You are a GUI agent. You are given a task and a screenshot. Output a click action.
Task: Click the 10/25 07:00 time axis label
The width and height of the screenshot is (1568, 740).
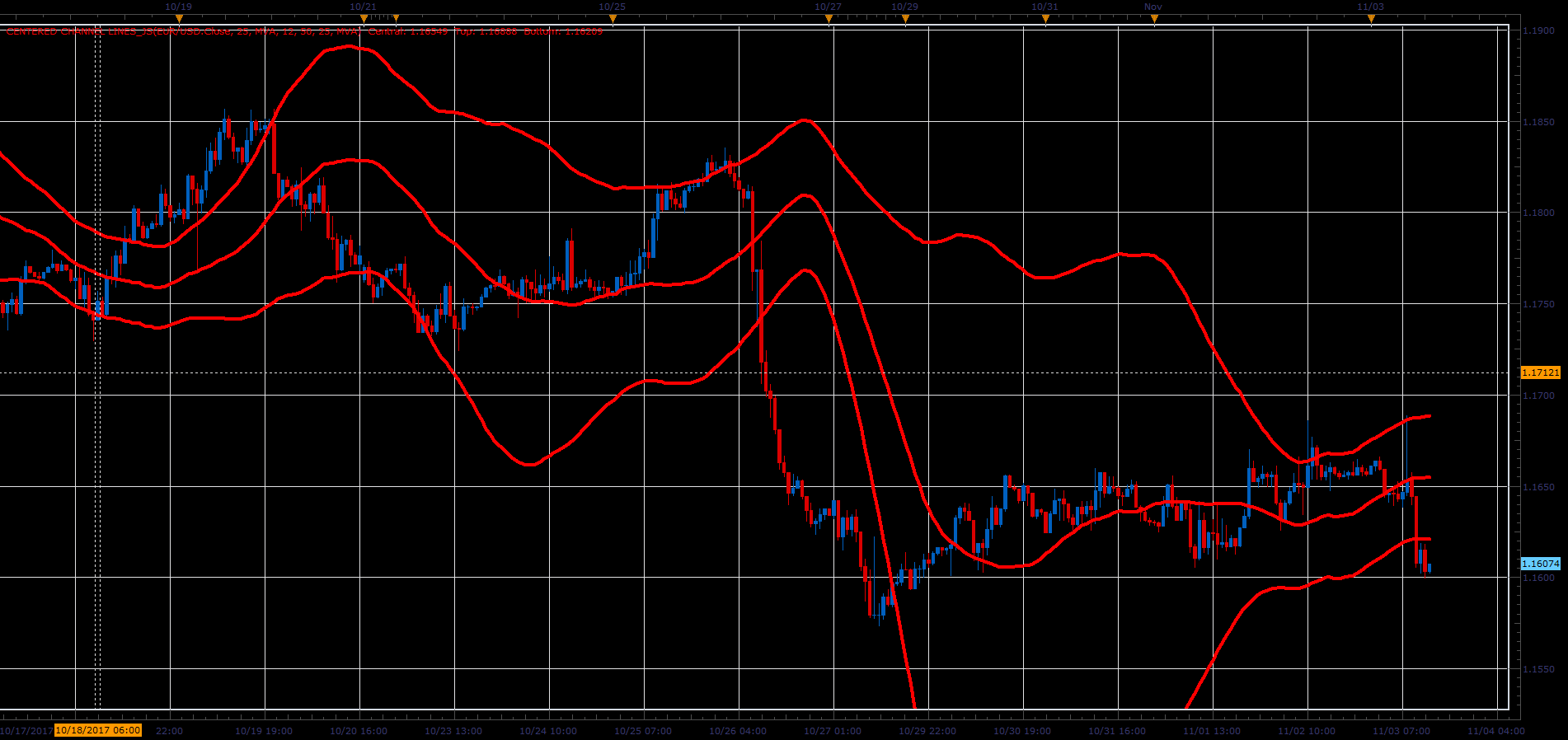click(643, 731)
